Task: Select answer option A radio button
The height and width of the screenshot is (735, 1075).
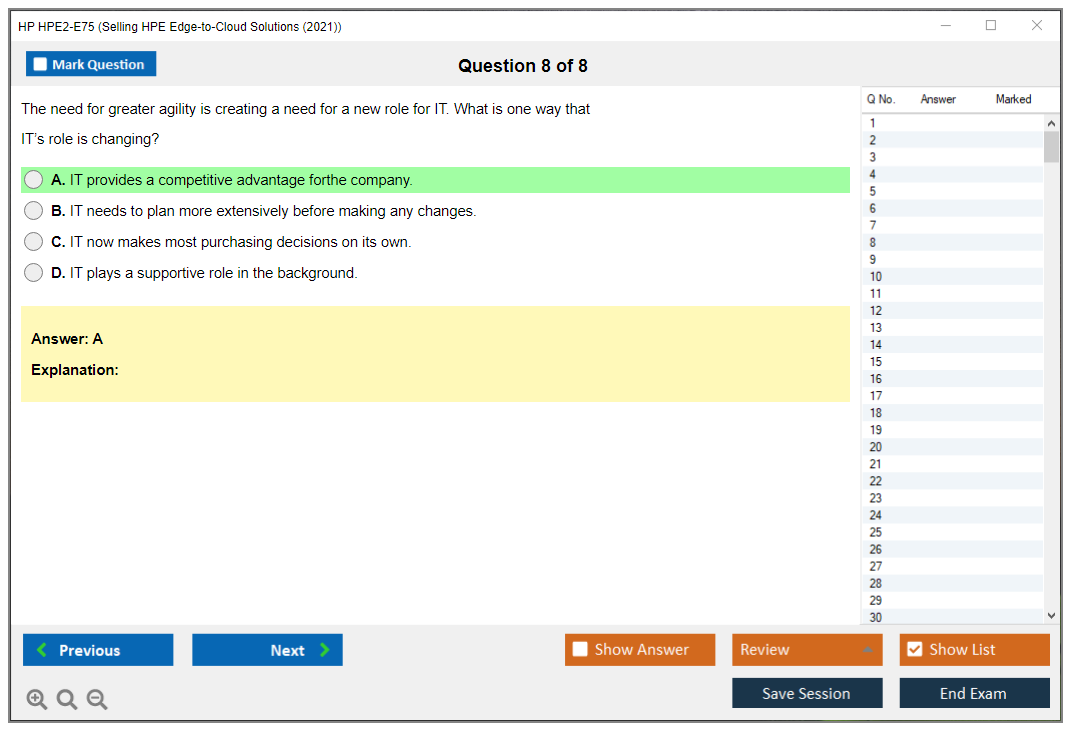Action: click(x=34, y=180)
